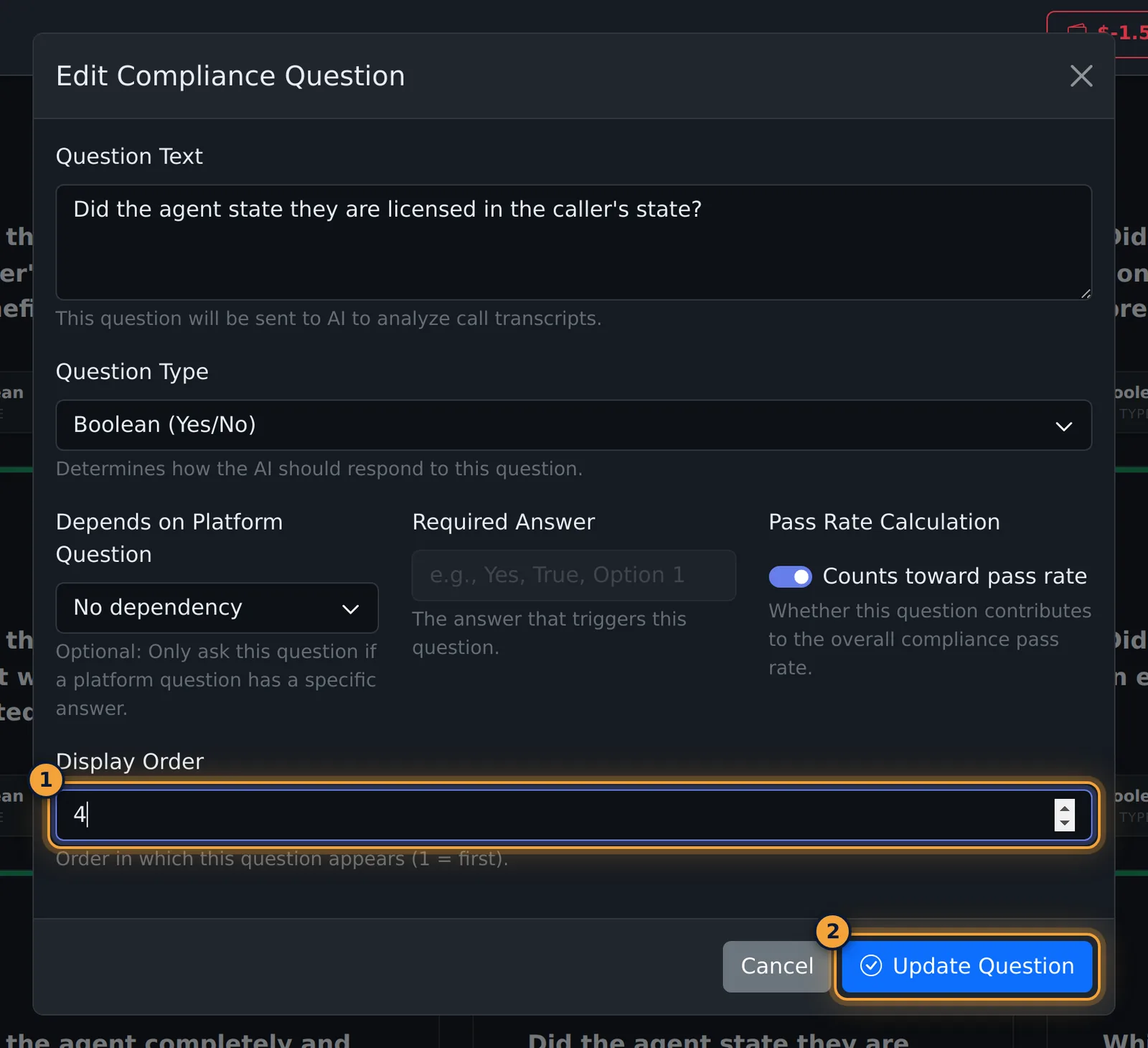Click the "Edit Compliance Question" title

pyautogui.click(x=230, y=76)
